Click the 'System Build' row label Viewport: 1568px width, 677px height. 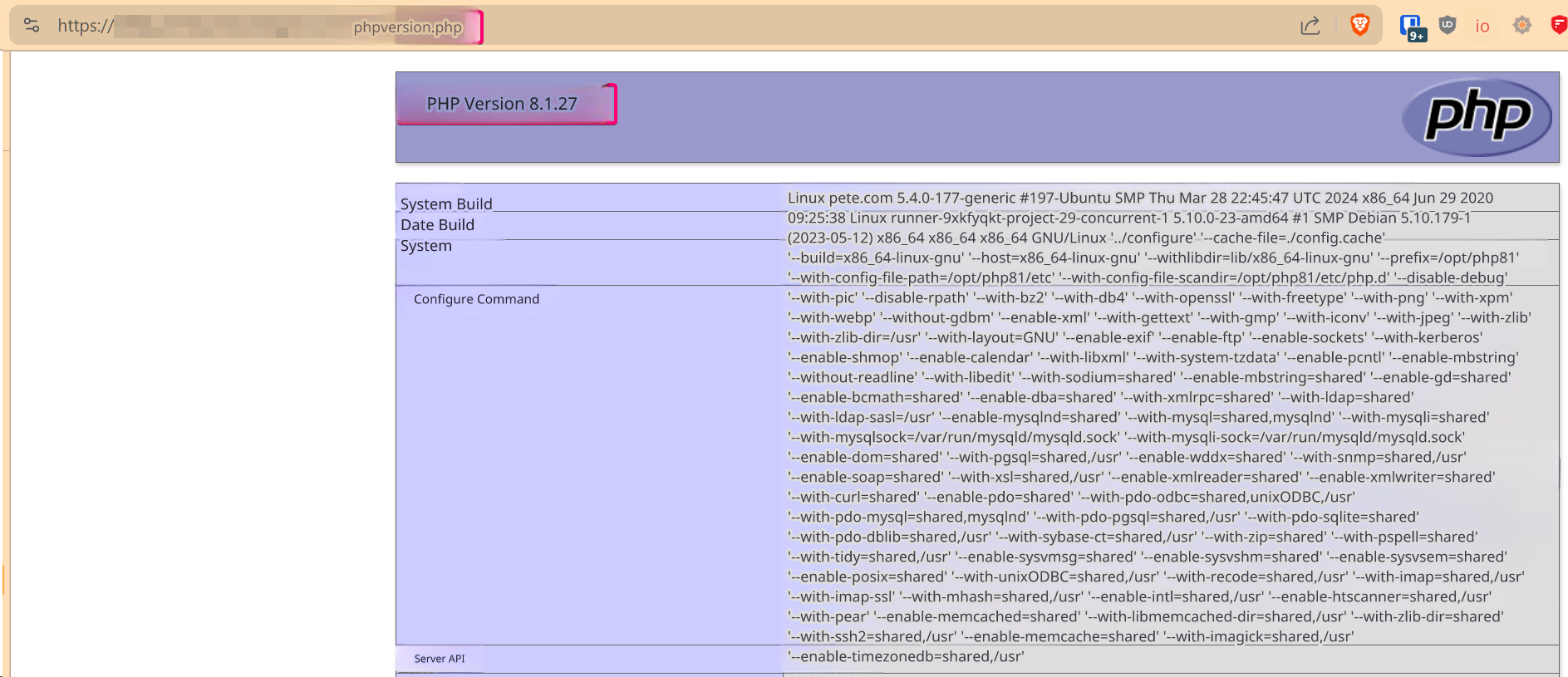(446, 204)
